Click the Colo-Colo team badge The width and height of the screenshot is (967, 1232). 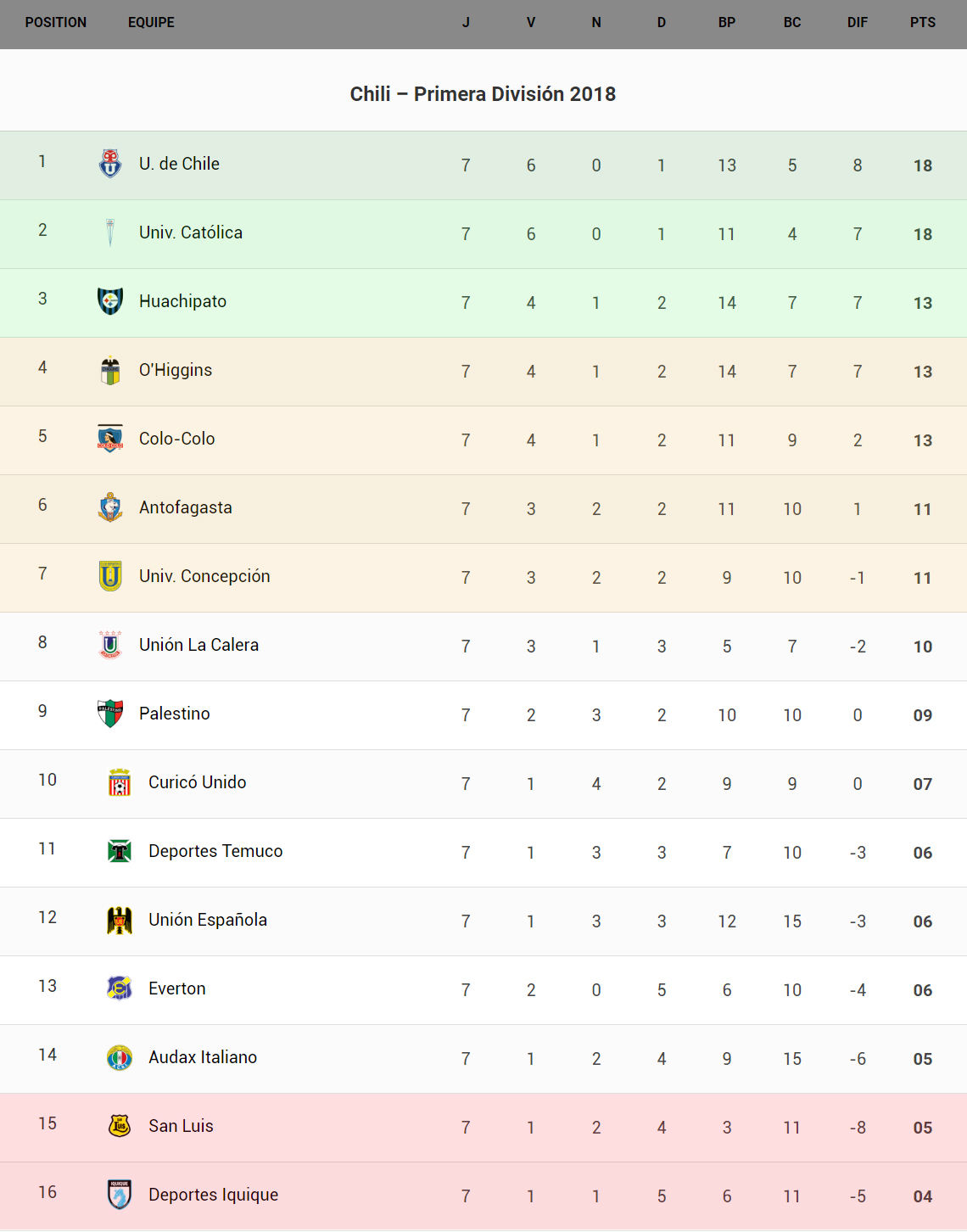point(110,439)
